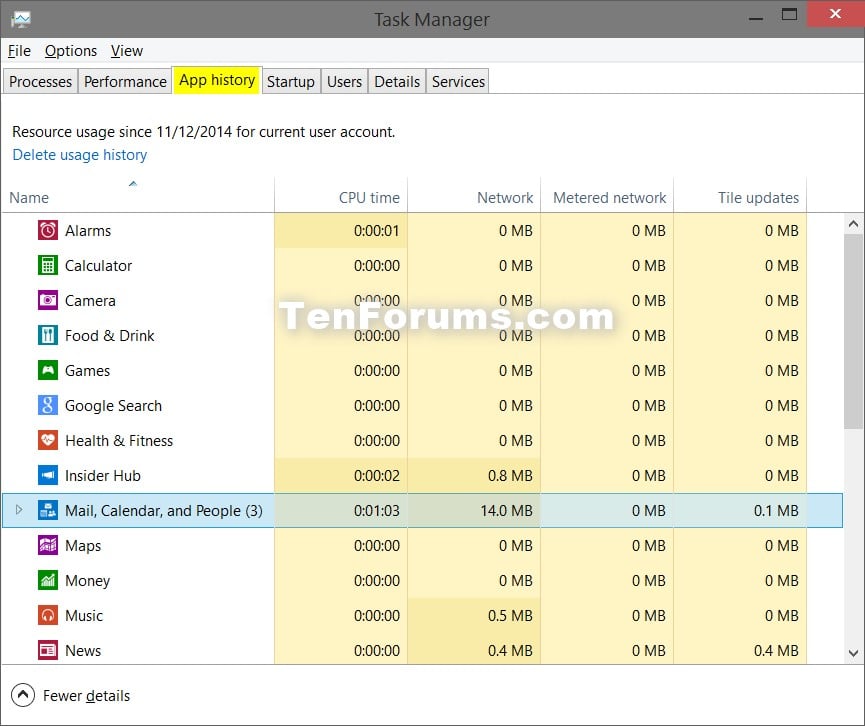This screenshot has height=726, width=865.
Task: Switch to the Performance tab
Action: 125,82
